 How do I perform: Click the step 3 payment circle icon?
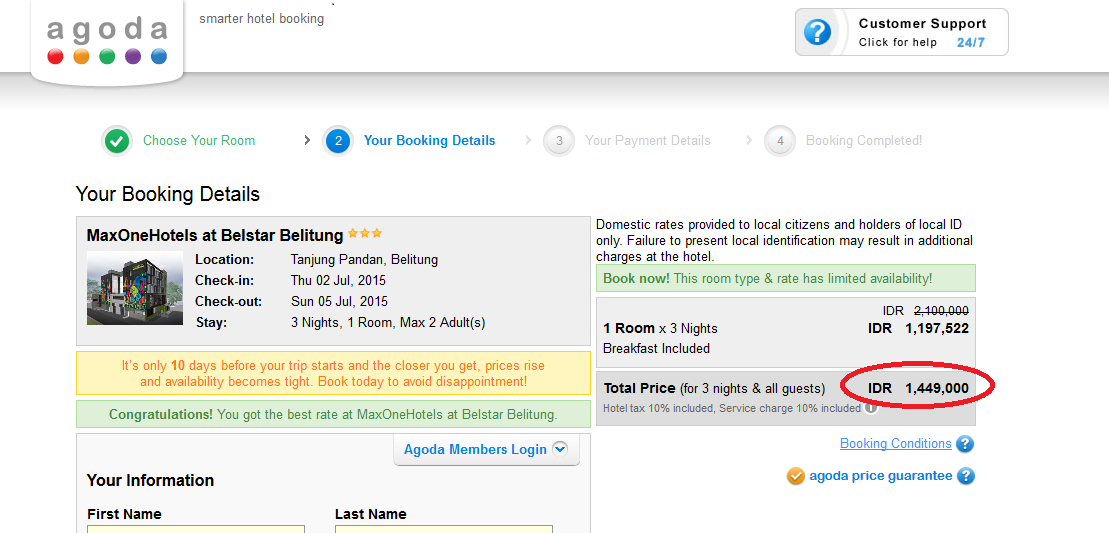pyautogui.click(x=559, y=141)
